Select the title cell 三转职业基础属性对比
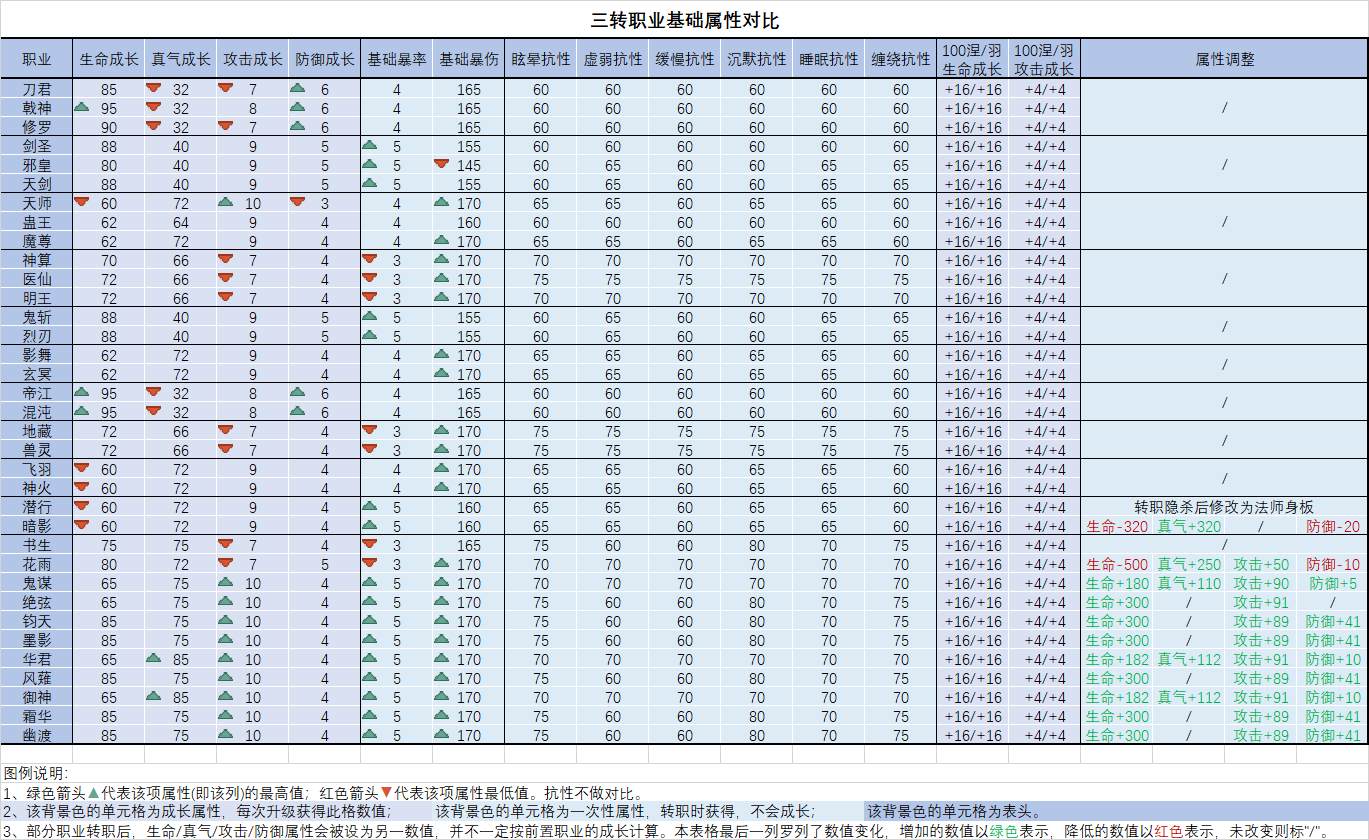 684,19
